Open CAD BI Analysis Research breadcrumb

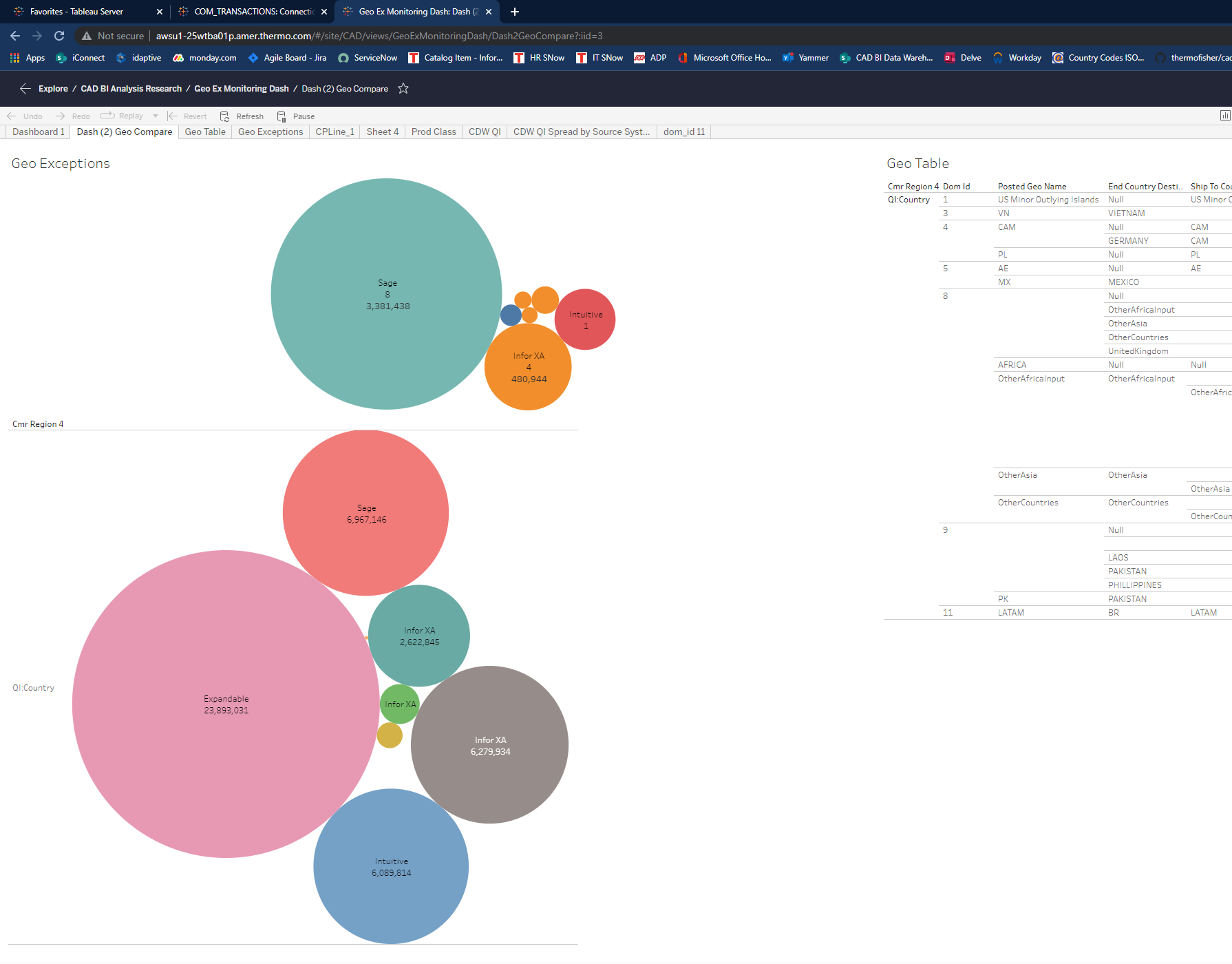[131, 89]
